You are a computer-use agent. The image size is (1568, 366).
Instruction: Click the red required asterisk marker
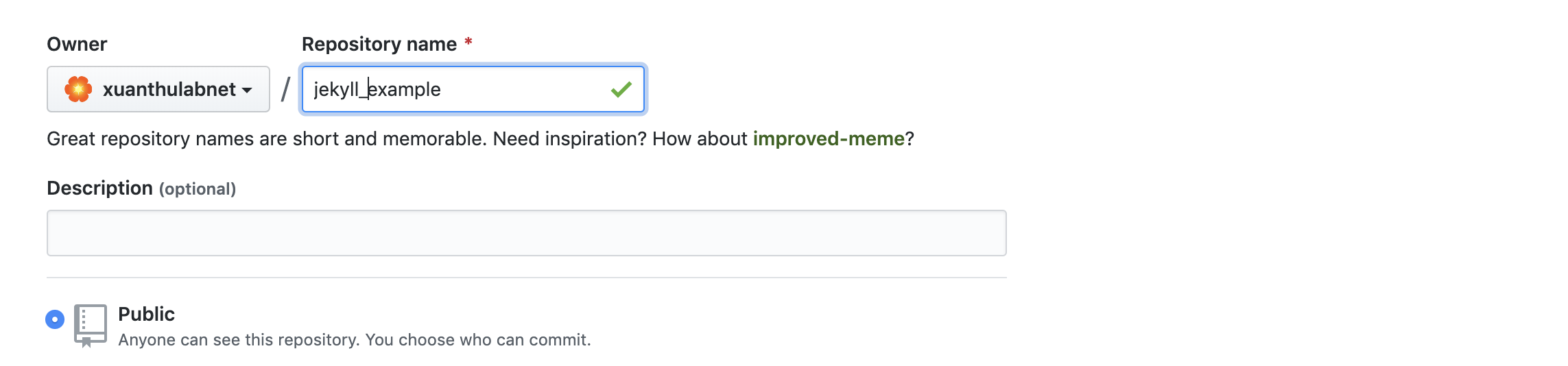click(x=468, y=42)
